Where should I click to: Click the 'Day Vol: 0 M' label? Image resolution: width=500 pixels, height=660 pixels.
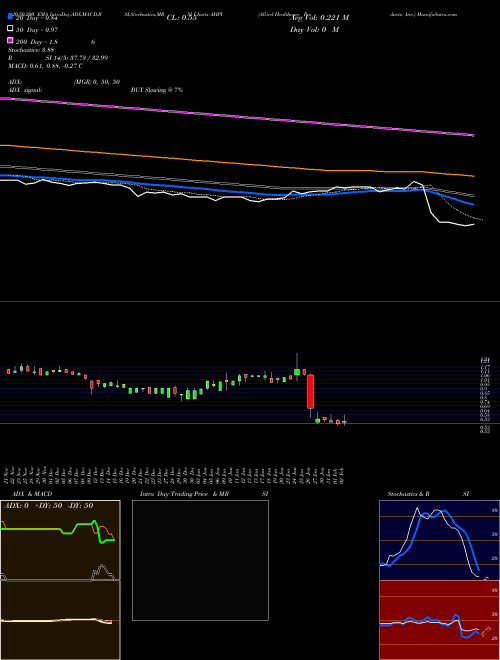coord(314,29)
